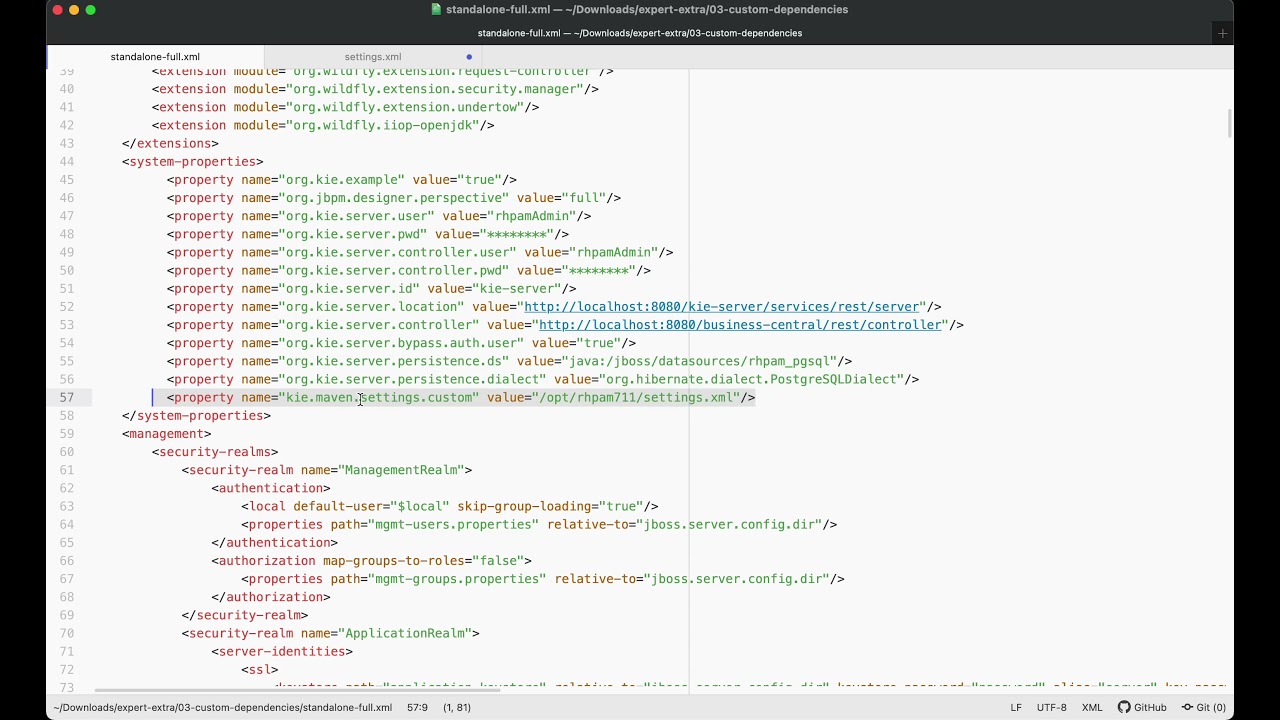Select line number 61 in the gutter
1280x720 pixels.
66,470
